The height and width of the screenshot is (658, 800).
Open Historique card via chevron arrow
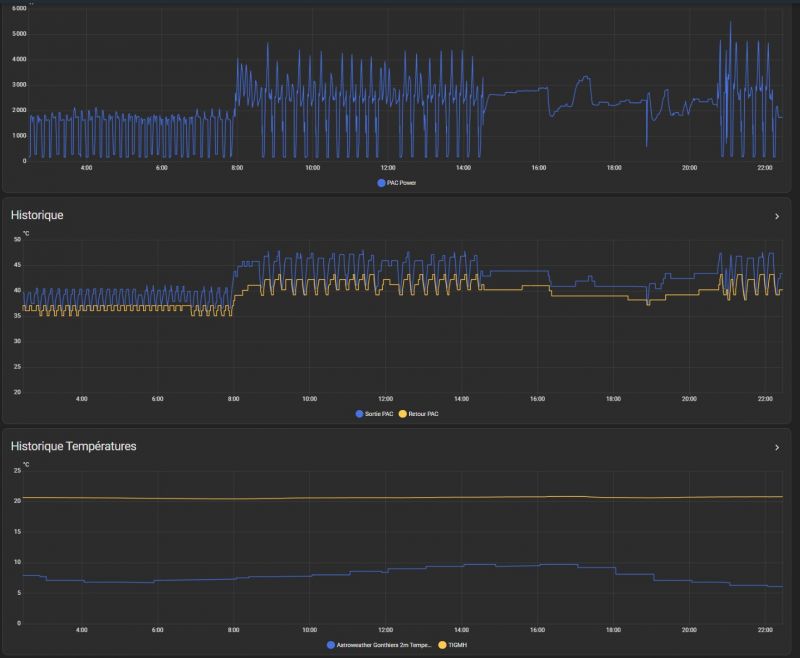pos(777,216)
